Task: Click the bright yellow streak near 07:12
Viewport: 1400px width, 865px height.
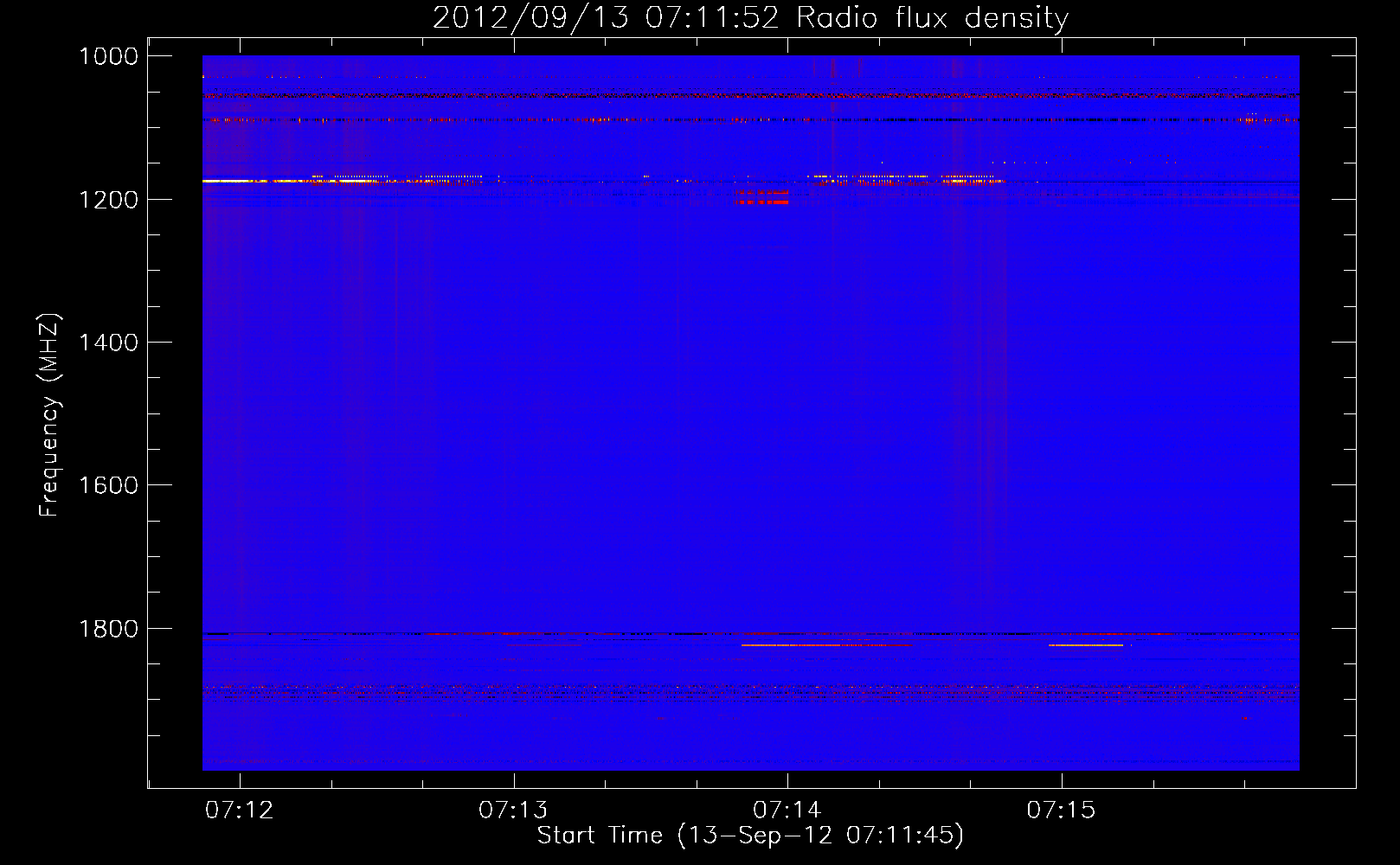Action: coord(227,181)
